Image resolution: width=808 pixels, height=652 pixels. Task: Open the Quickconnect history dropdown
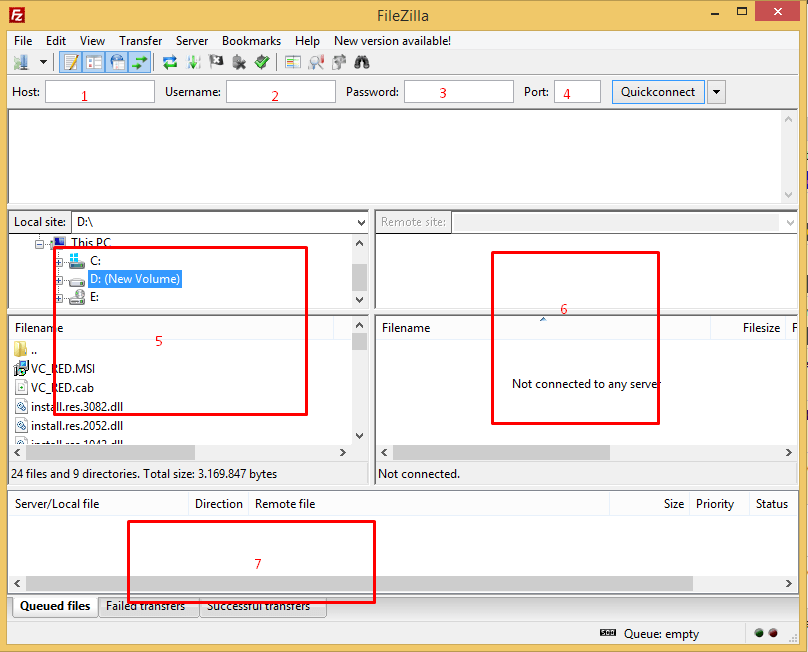716,91
